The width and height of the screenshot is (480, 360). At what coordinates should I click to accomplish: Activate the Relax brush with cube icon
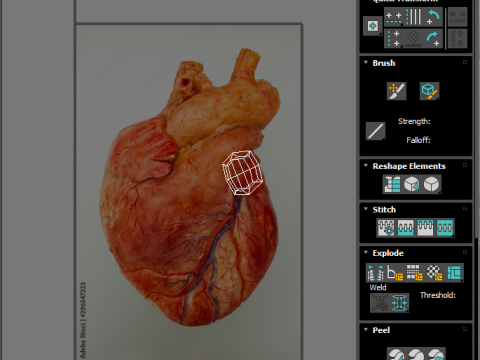[429, 91]
